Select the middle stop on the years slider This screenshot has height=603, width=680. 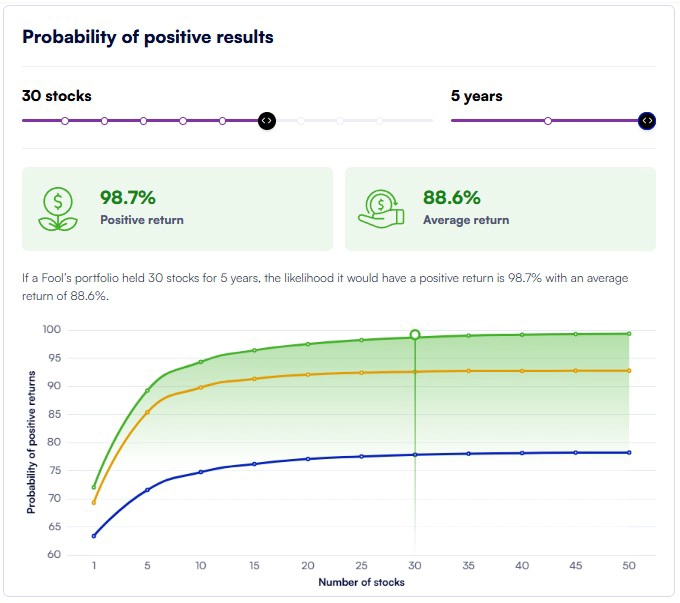point(548,121)
